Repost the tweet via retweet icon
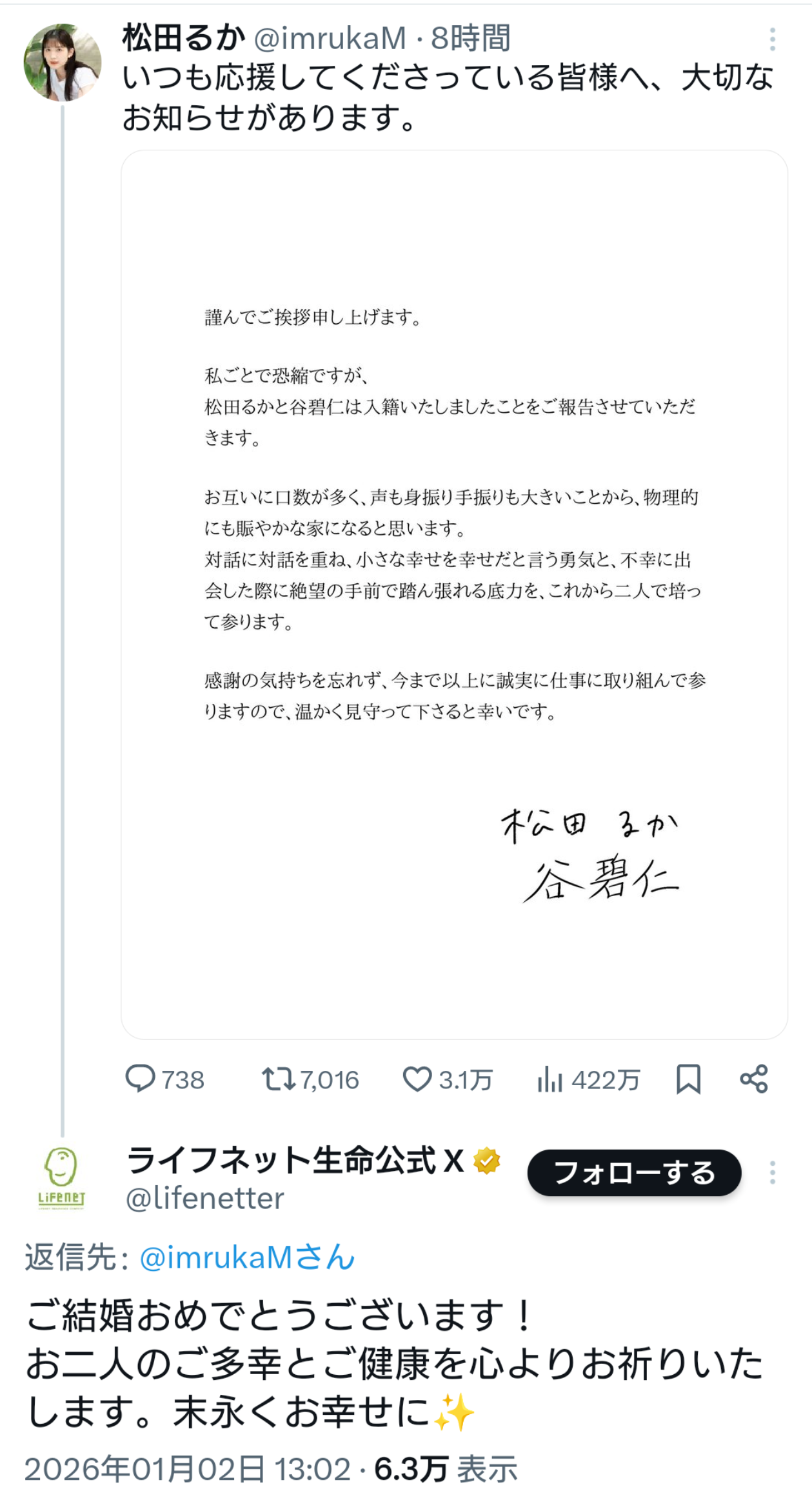 click(x=278, y=1079)
